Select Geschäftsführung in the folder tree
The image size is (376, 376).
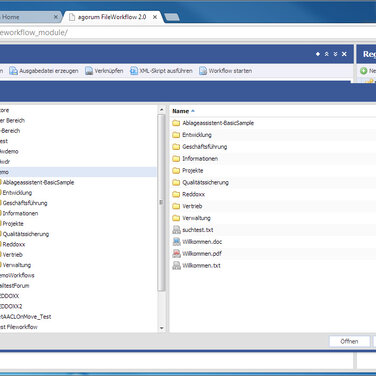point(25,203)
